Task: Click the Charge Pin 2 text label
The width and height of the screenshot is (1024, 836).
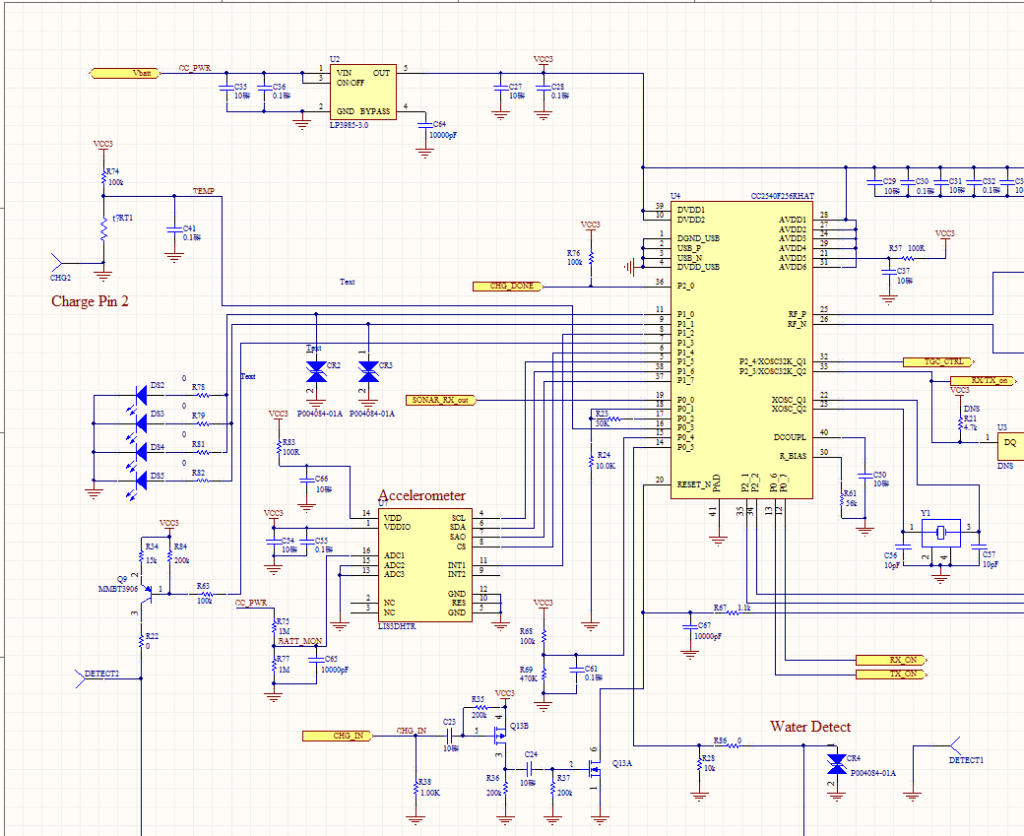Action: [x=90, y=300]
